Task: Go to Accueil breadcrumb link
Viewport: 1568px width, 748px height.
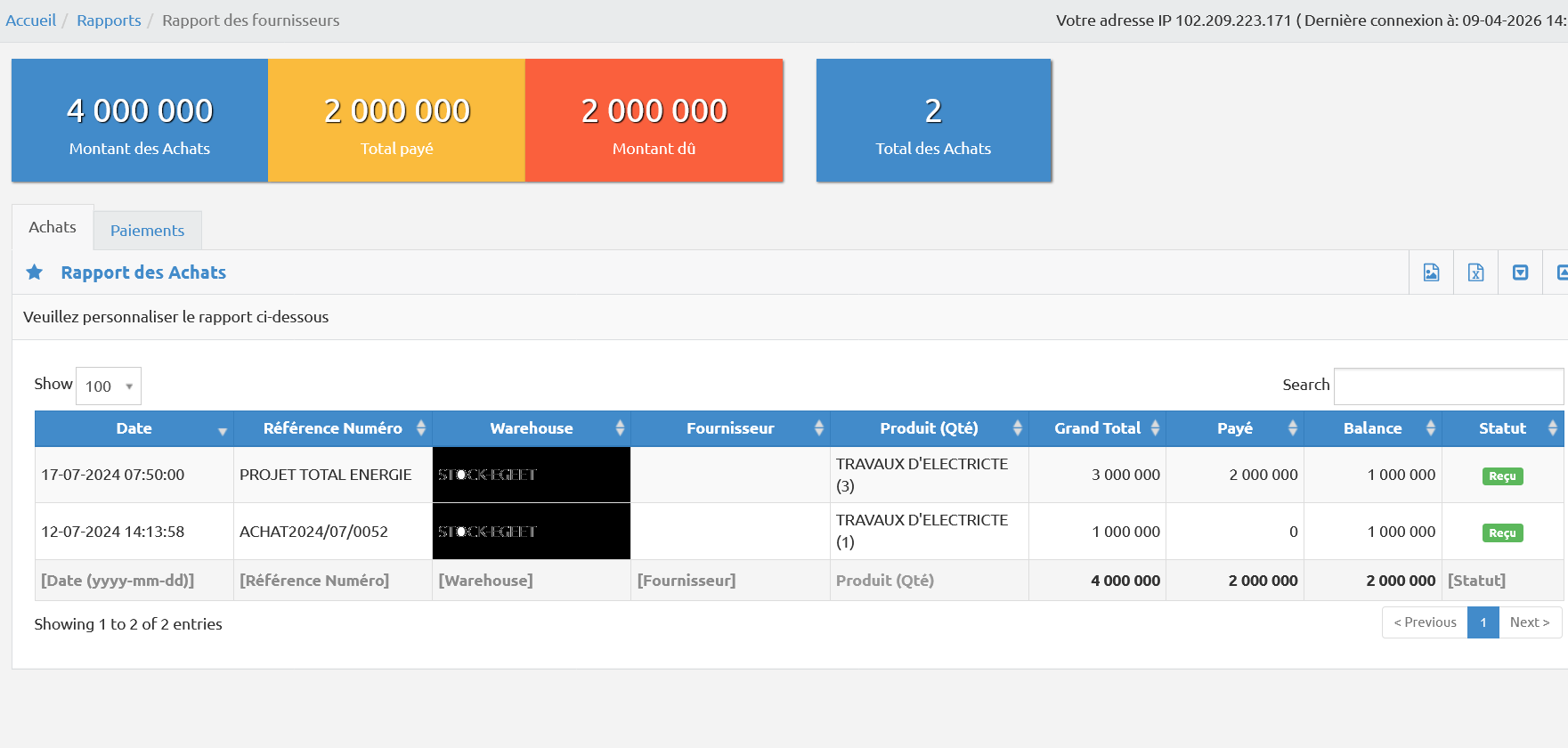Action: tap(31, 20)
